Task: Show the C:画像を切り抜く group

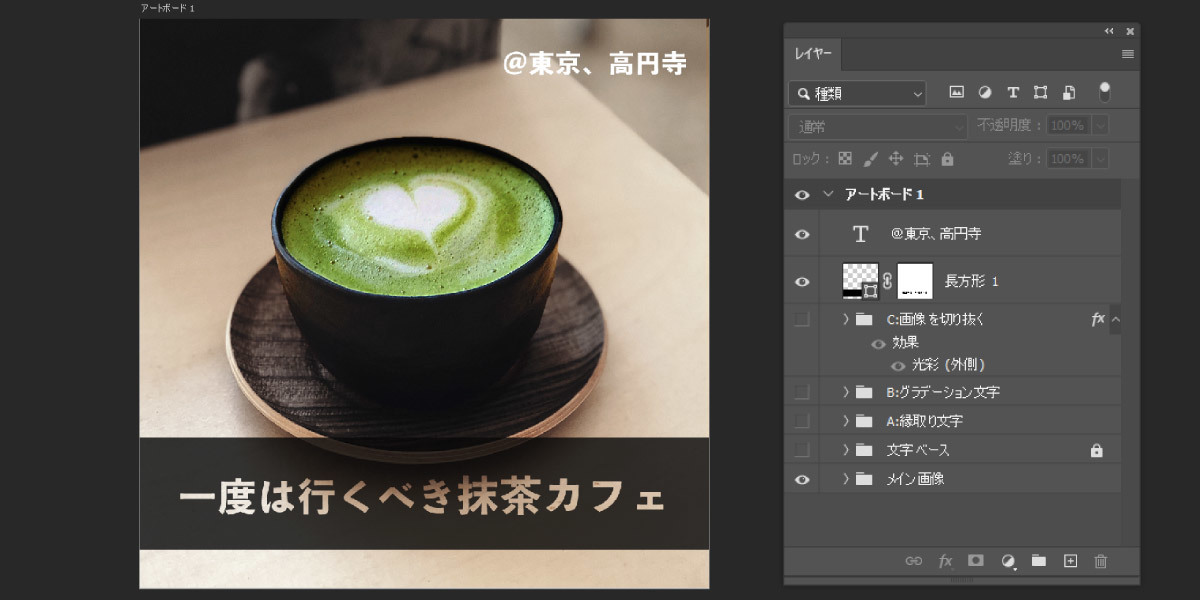Action: pos(802,319)
